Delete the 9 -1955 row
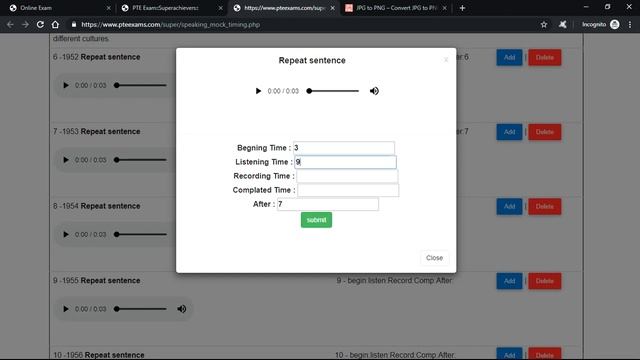 [544, 281]
